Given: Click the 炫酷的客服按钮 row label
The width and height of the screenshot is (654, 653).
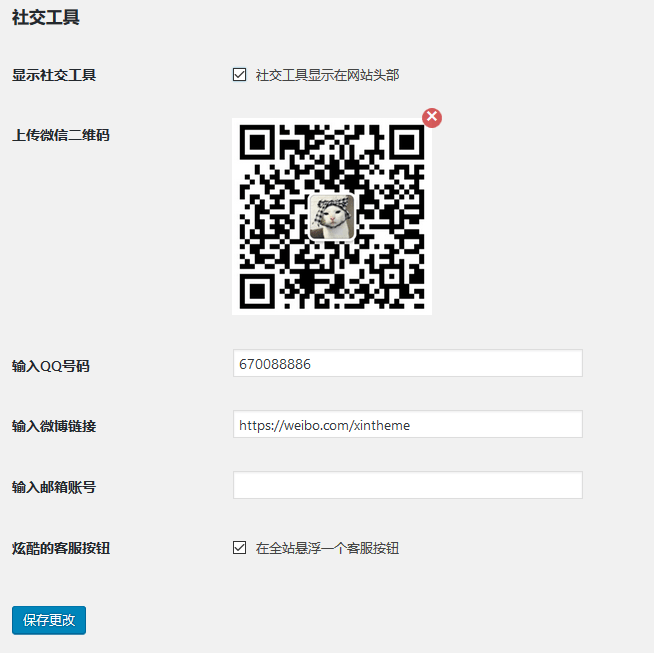Looking at the screenshot, I should coord(61,548).
